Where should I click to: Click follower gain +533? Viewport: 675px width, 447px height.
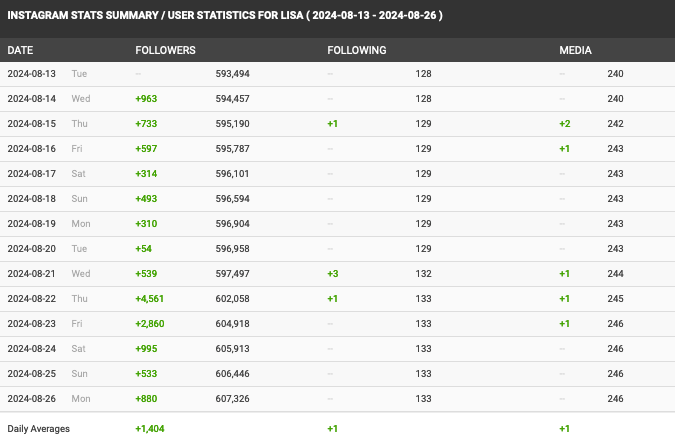146,373
